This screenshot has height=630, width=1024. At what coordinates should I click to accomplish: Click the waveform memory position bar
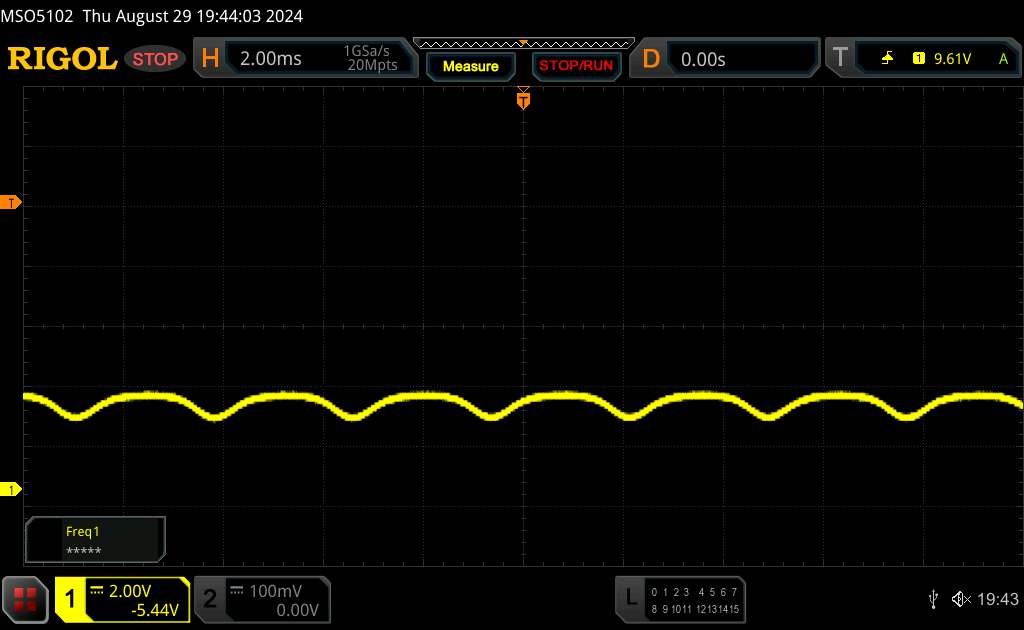pos(523,43)
